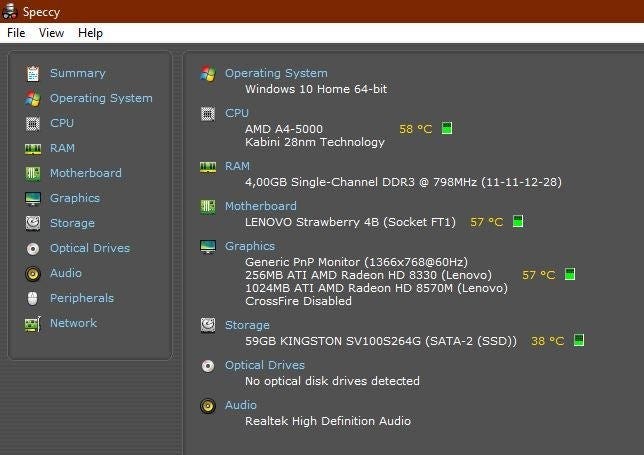Click the CPU chip icon in sidebar
This screenshot has height=455, width=644.
pyautogui.click(x=33, y=123)
